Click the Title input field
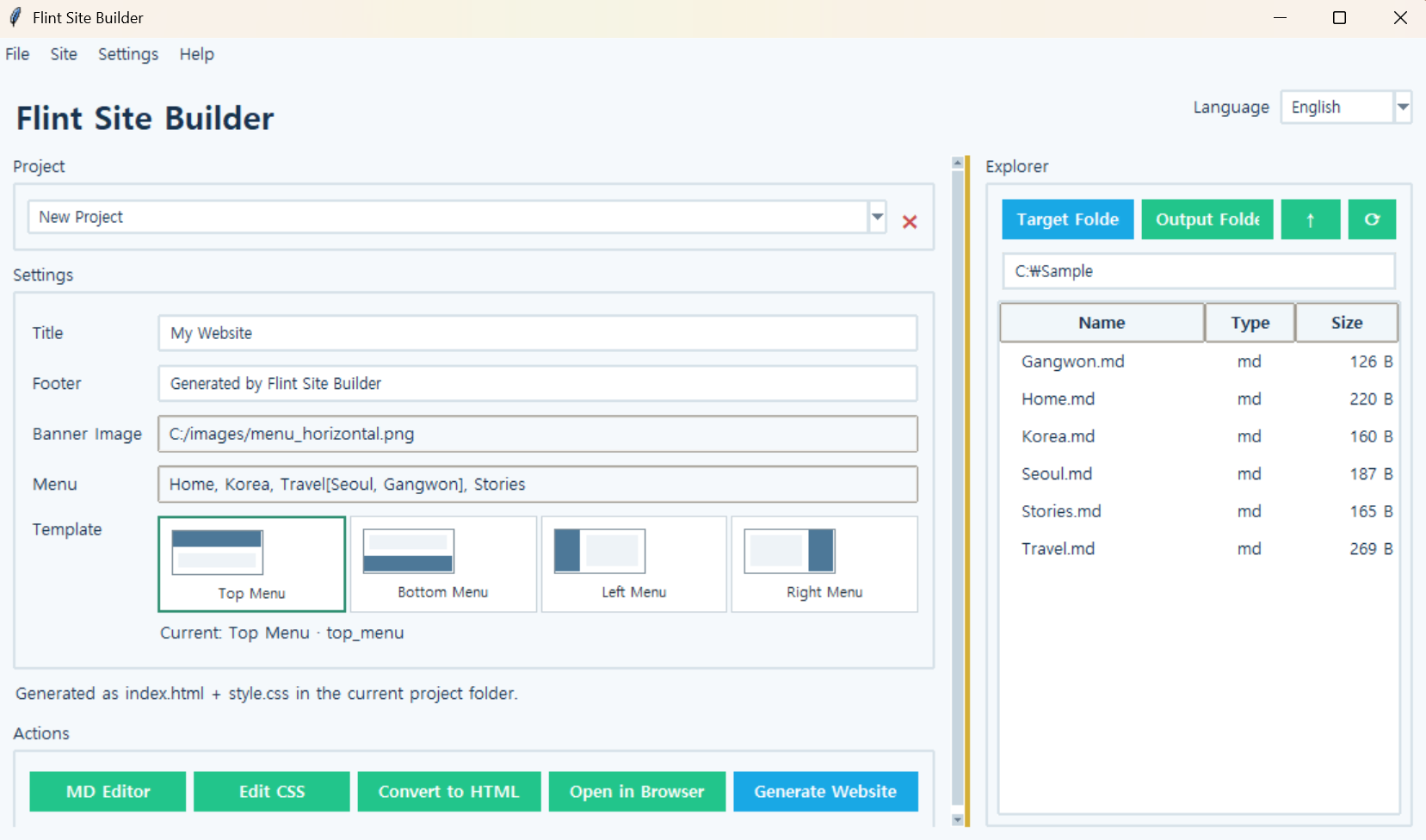 click(538, 333)
